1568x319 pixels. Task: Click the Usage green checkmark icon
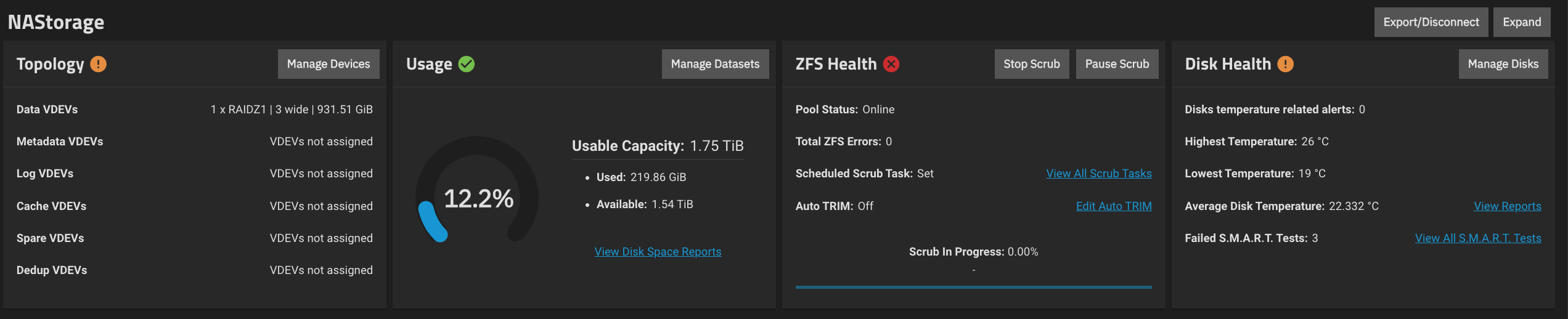[x=467, y=64]
